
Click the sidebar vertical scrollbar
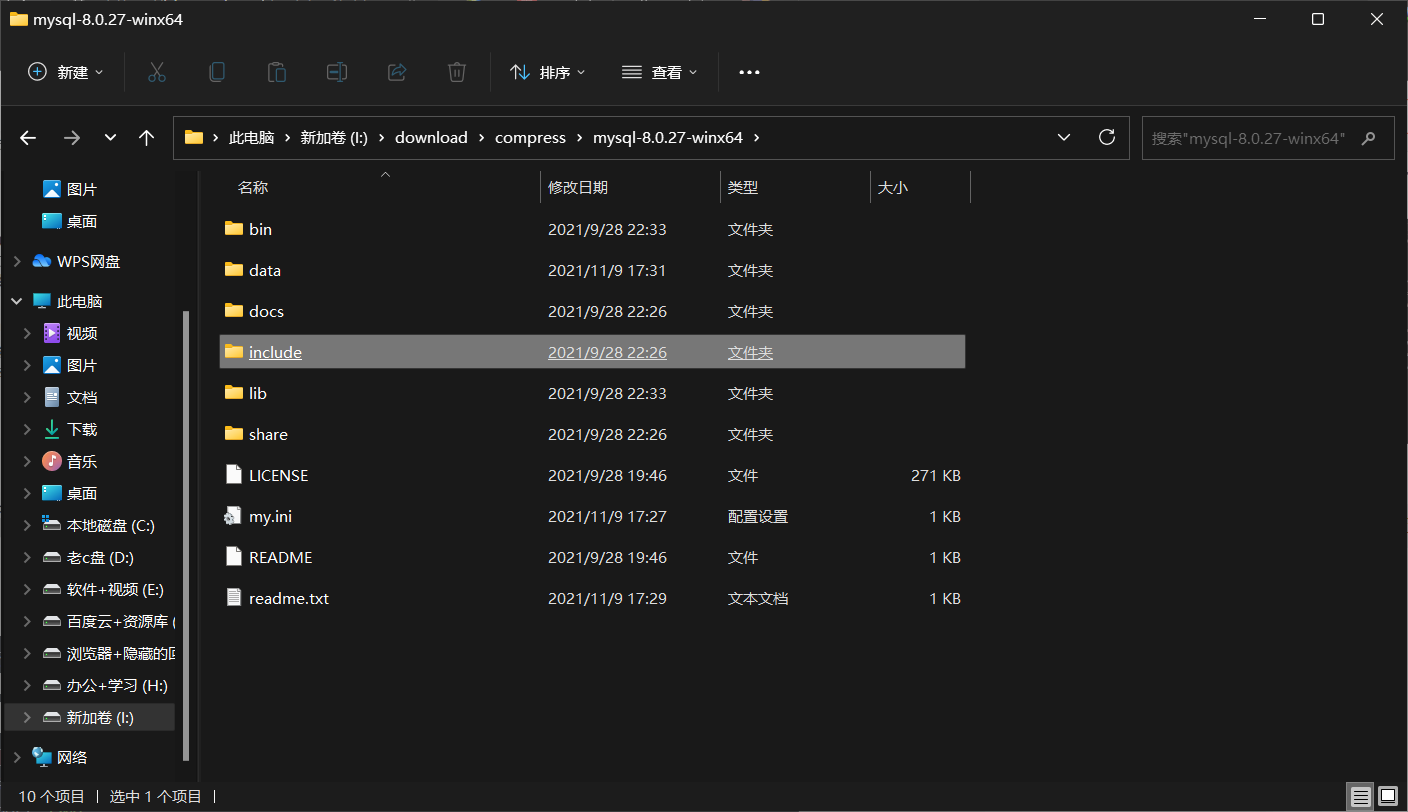coord(185,535)
